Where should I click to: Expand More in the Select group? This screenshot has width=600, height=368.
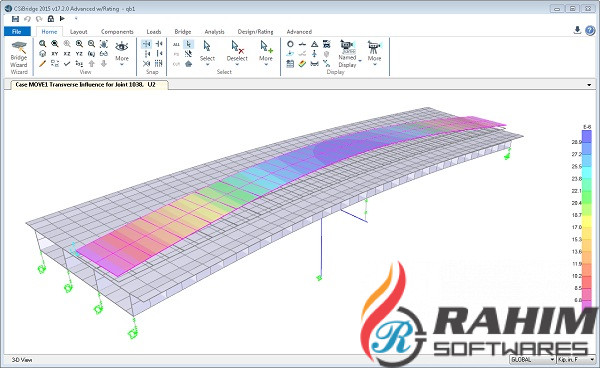tap(266, 53)
